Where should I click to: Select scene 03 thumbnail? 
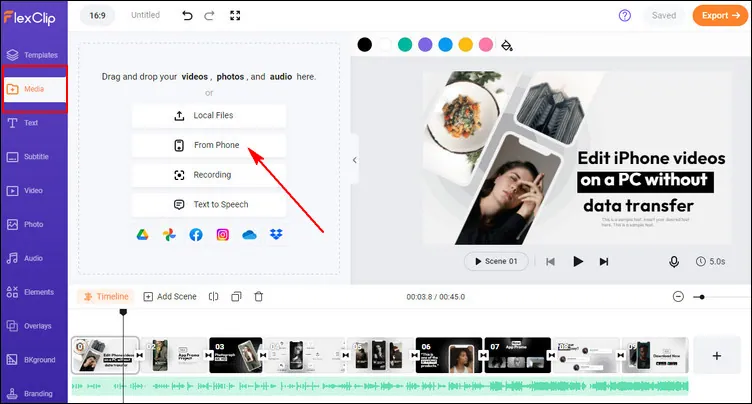coord(236,356)
